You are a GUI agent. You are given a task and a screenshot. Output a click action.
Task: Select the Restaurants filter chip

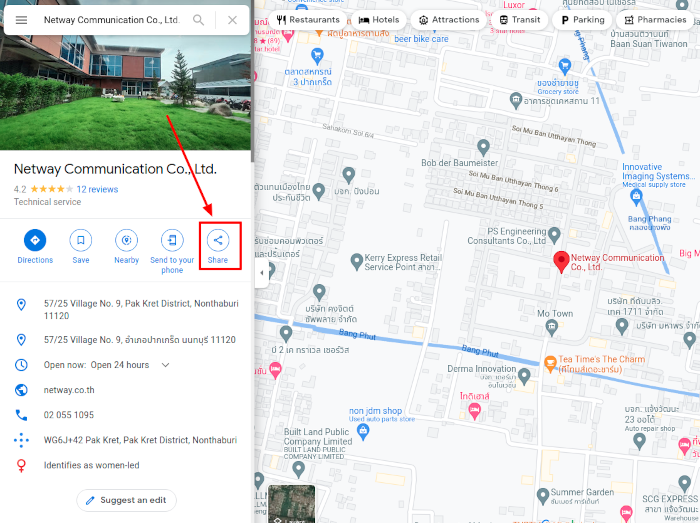pyautogui.click(x=308, y=20)
